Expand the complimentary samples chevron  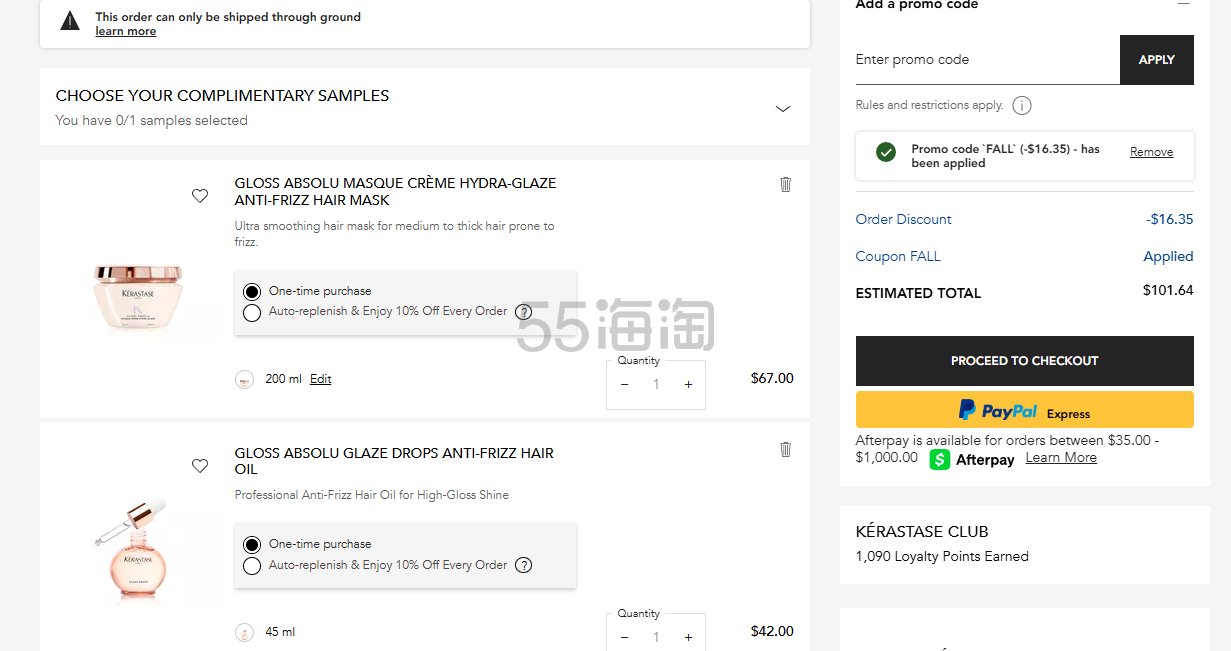pos(783,109)
